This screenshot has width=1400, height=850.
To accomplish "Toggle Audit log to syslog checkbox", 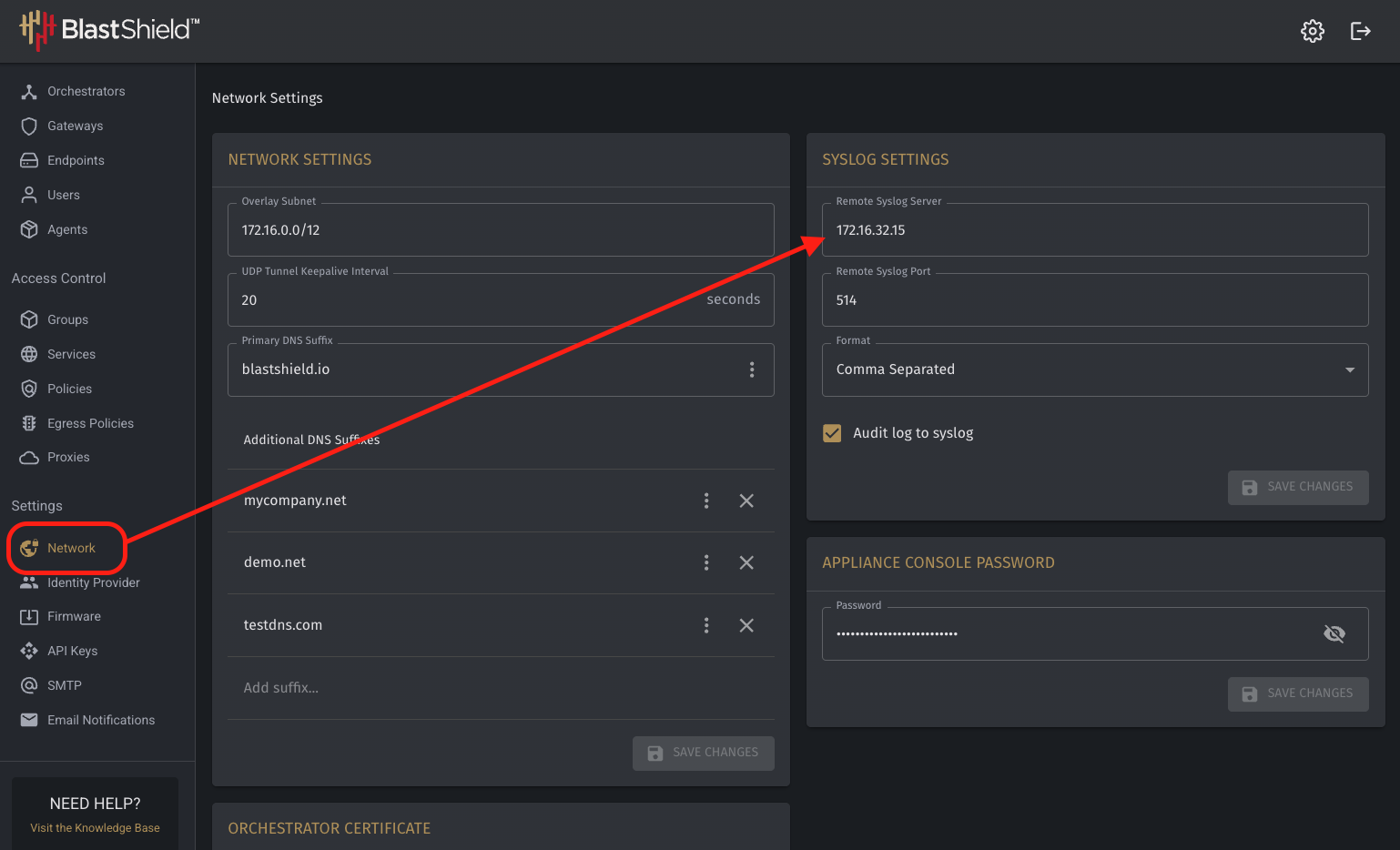I will click(x=832, y=433).
